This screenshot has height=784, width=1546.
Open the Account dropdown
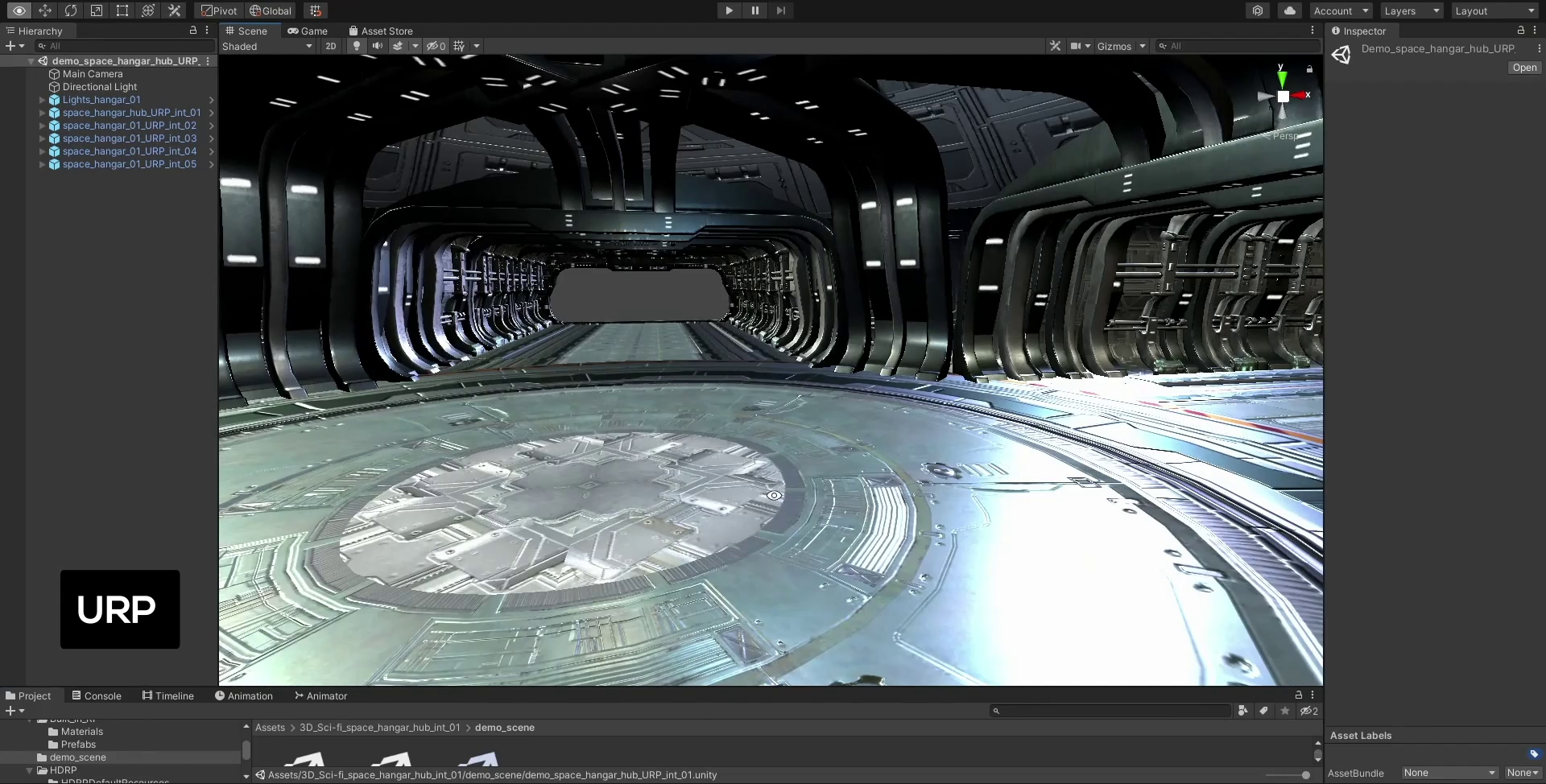(x=1341, y=10)
